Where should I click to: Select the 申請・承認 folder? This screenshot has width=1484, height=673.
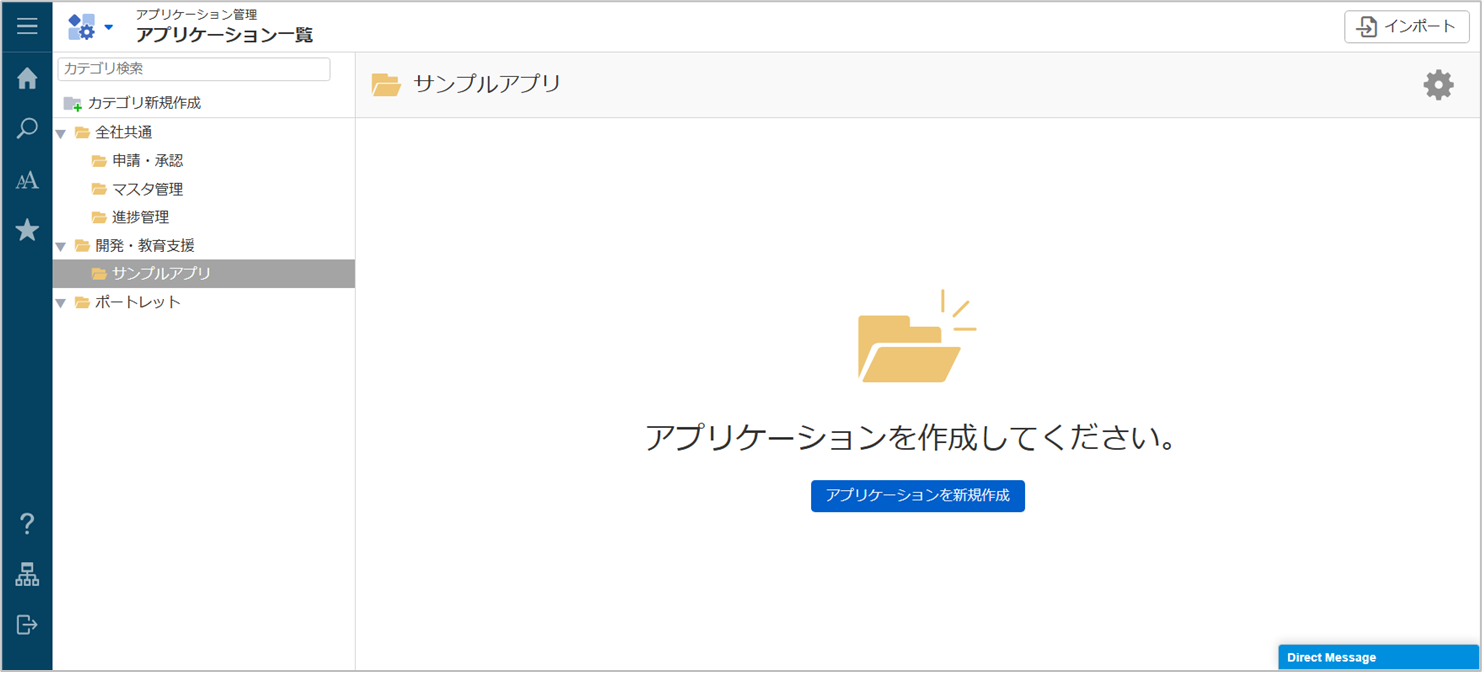147,161
